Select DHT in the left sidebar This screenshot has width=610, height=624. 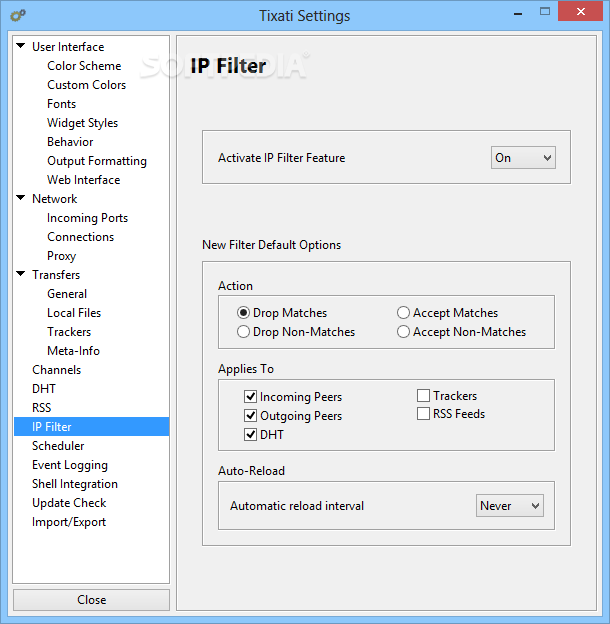coord(44,389)
